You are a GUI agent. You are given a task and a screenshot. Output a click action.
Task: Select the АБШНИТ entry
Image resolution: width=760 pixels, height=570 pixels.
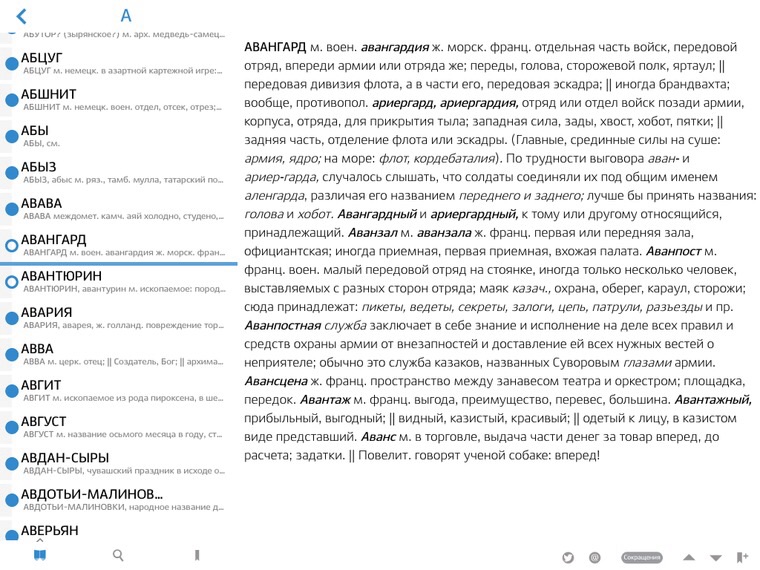tap(119, 100)
